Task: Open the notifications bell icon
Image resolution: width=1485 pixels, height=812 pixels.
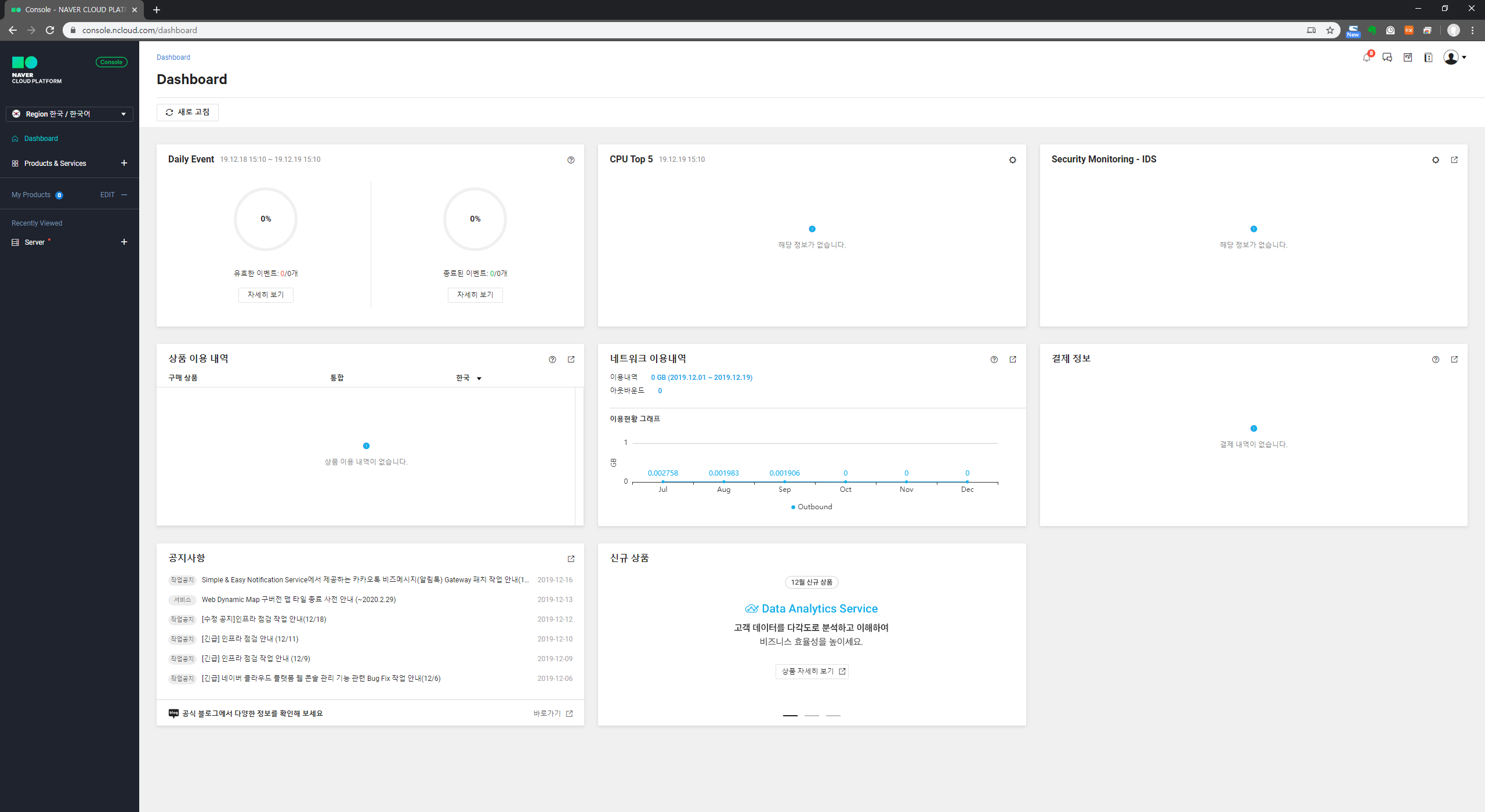Action: pyautogui.click(x=1367, y=57)
